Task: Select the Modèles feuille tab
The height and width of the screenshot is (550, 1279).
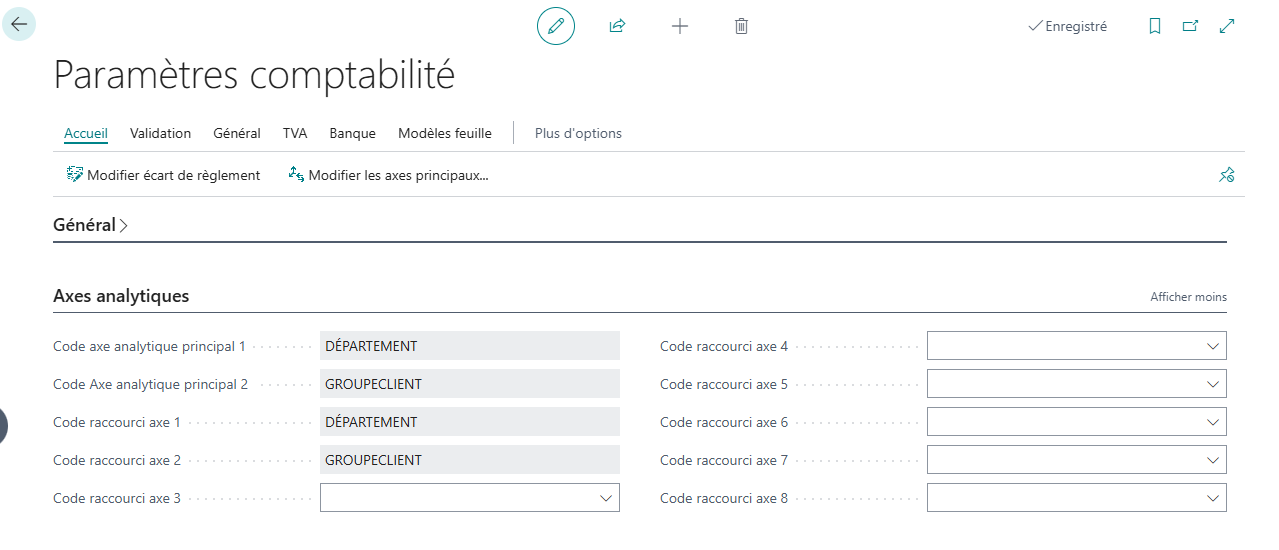Action: pos(444,133)
